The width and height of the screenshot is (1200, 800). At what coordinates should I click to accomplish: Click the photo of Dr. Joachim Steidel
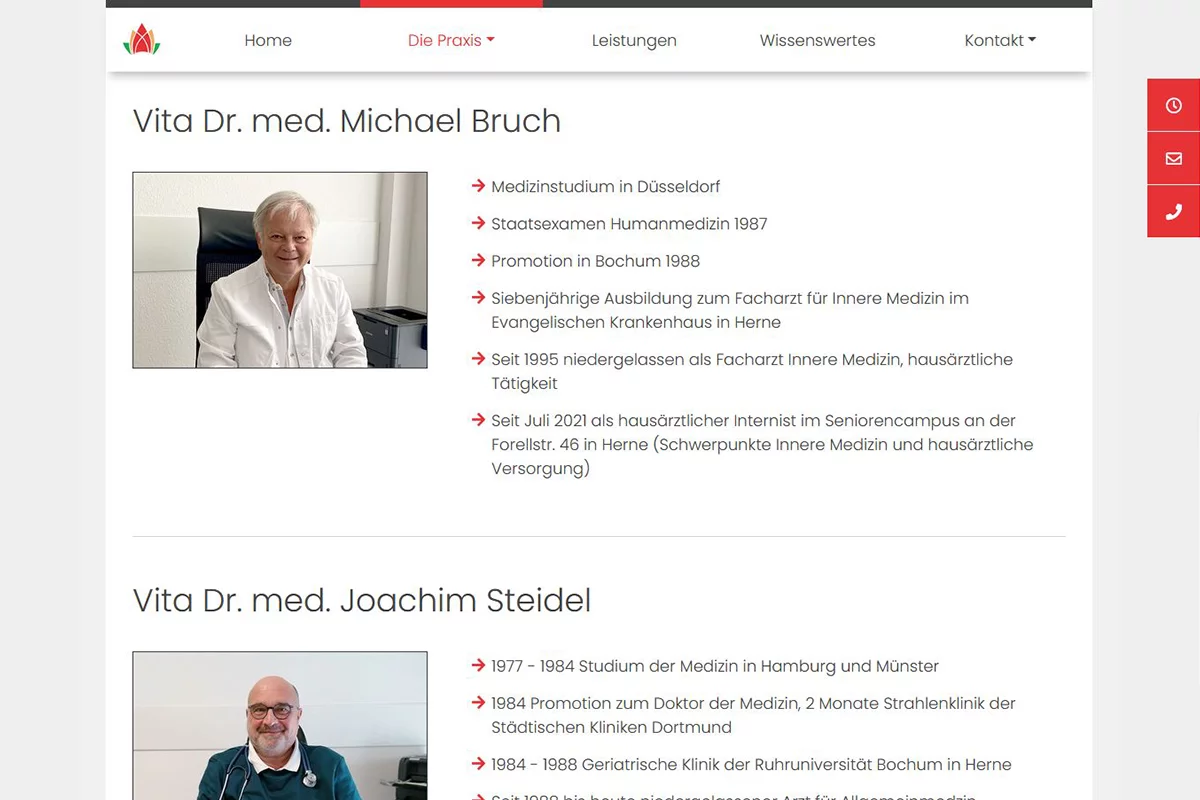[x=280, y=726]
